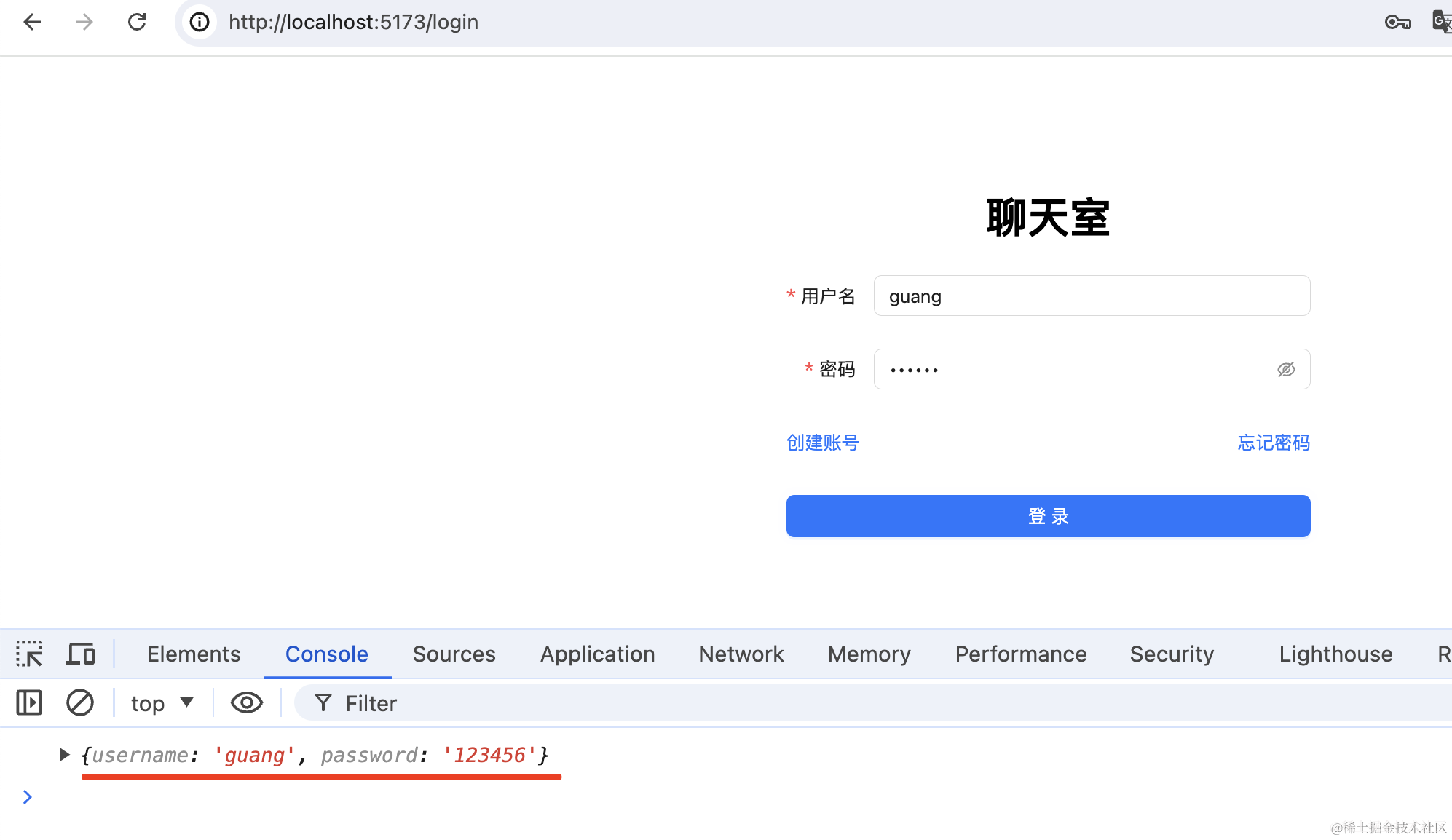The width and height of the screenshot is (1452, 840).
Task: Switch to the Network tab
Action: point(741,654)
